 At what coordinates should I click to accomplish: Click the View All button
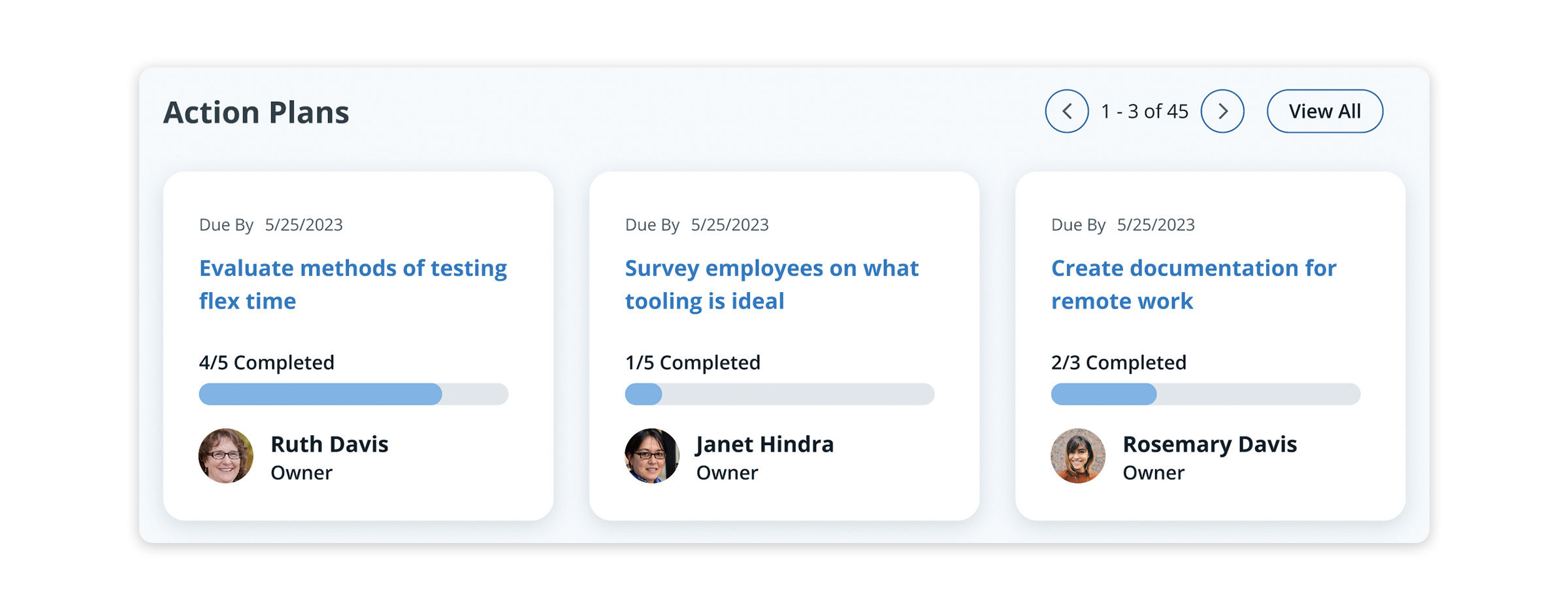coord(1324,111)
